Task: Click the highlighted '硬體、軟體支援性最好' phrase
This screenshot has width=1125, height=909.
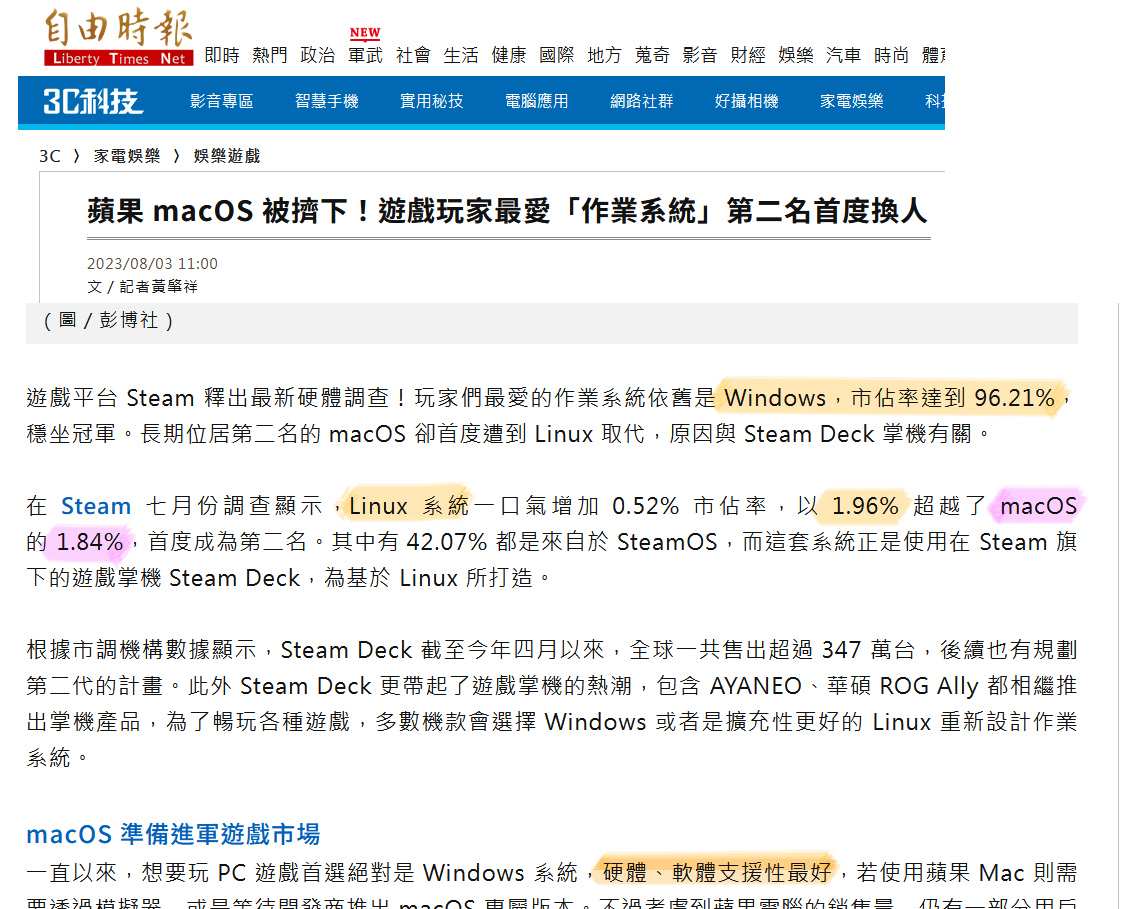Action: click(x=717, y=872)
